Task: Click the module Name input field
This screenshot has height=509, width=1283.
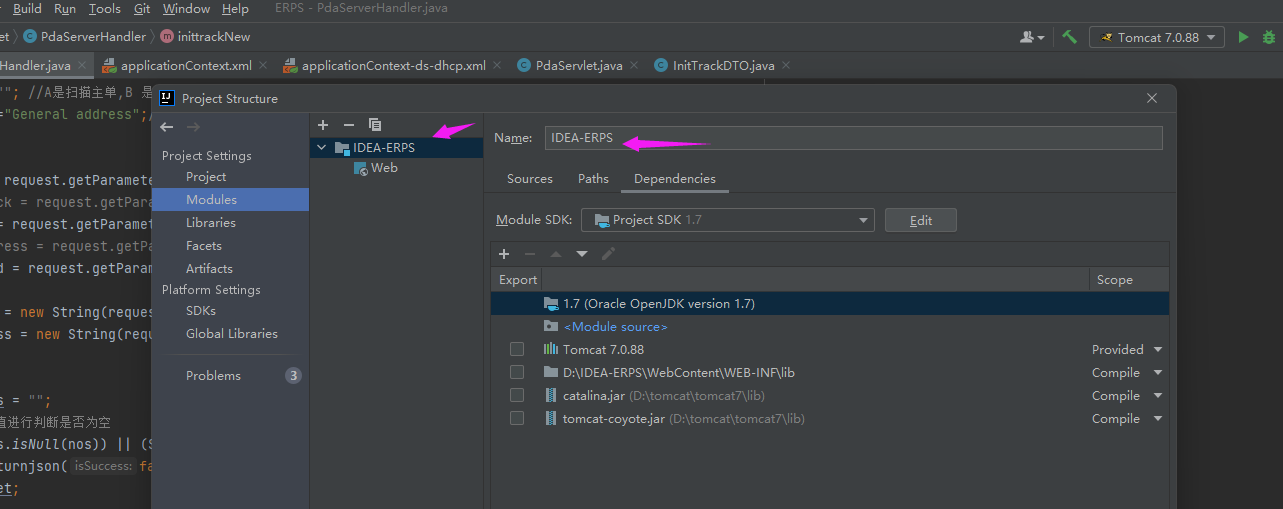Action: 853,138
